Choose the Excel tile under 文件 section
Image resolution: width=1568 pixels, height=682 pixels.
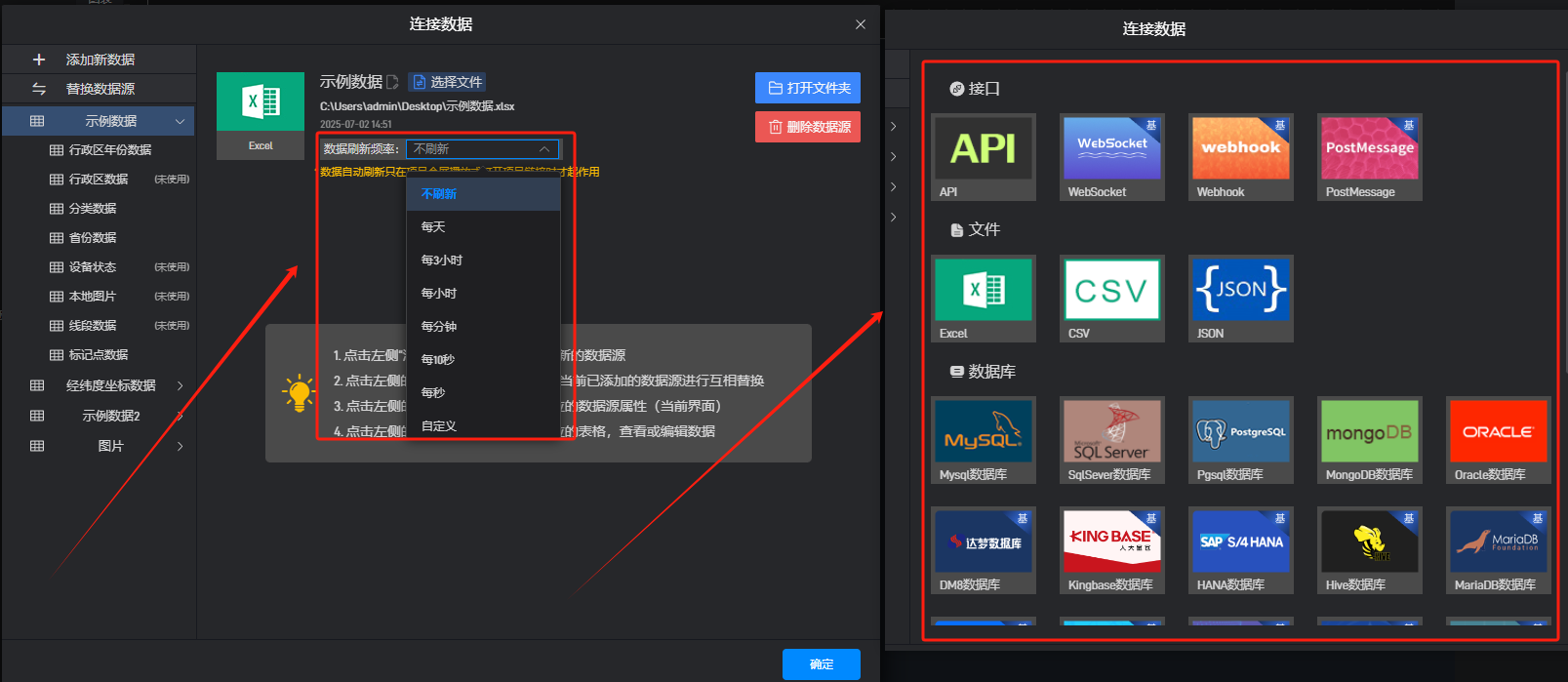984,299
